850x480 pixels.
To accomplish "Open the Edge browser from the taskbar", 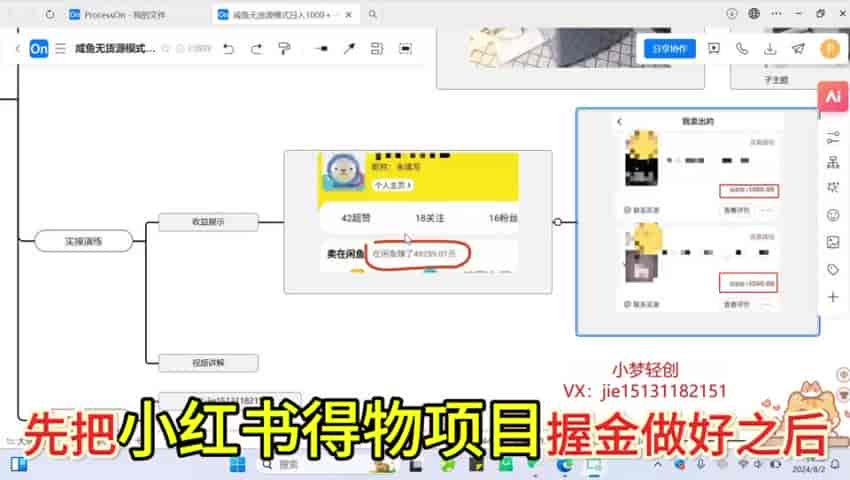I will click(564, 465).
